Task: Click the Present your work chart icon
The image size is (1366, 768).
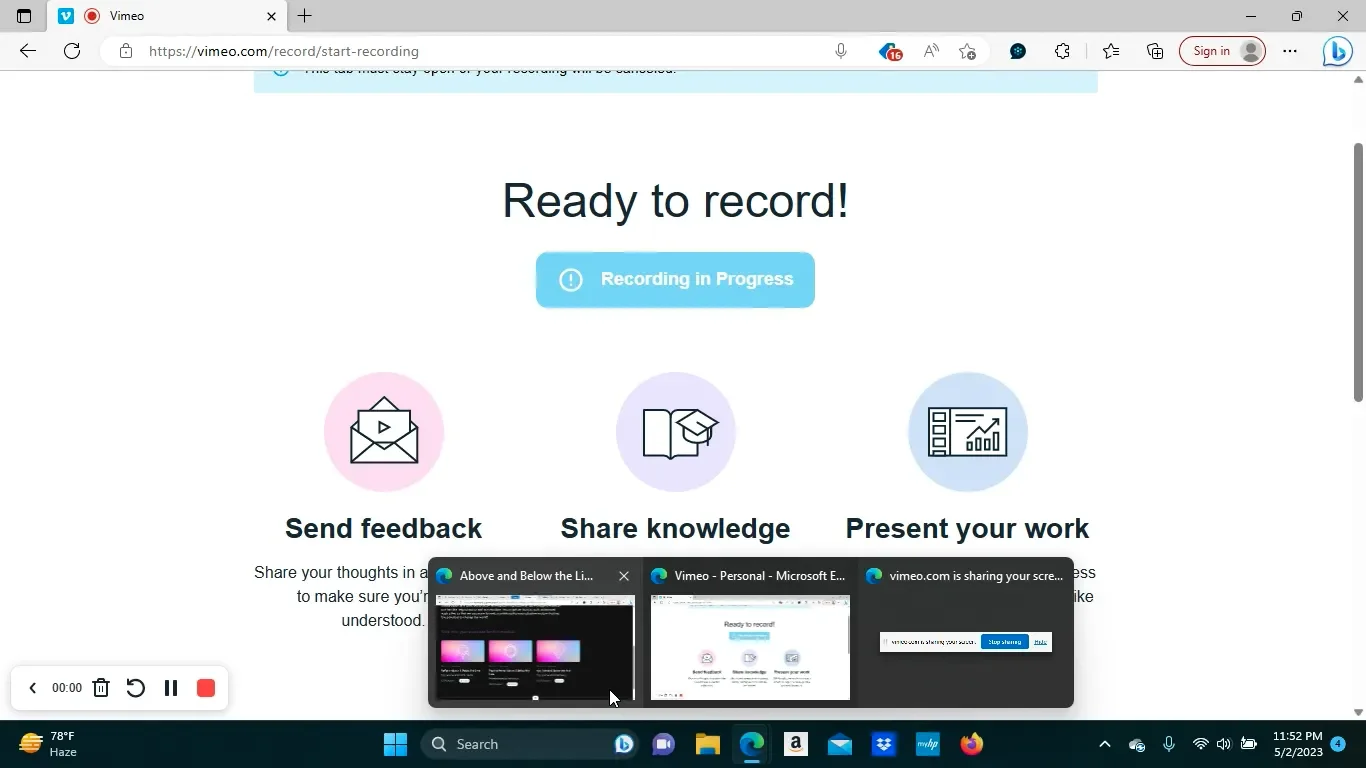Action: (x=967, y=431)
